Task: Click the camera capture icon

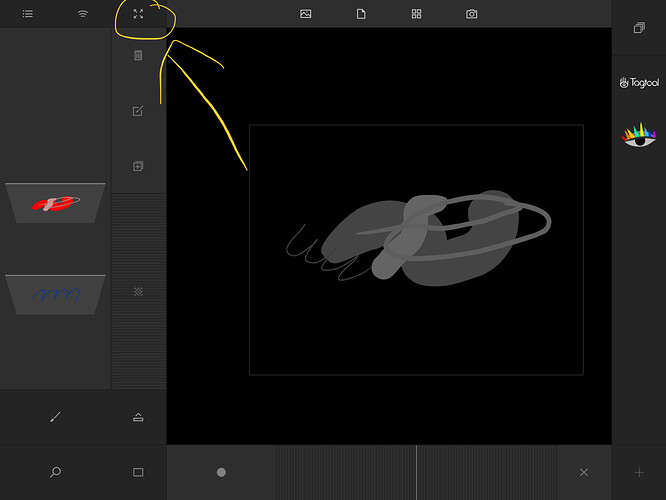Action: (472, 14)
